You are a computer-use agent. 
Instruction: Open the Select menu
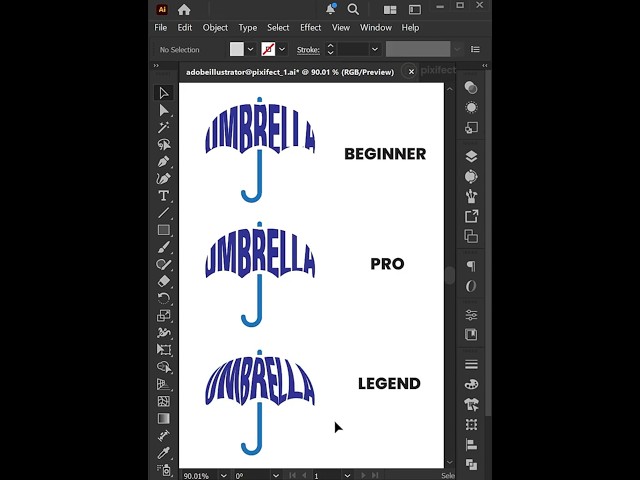pos(278,28)
